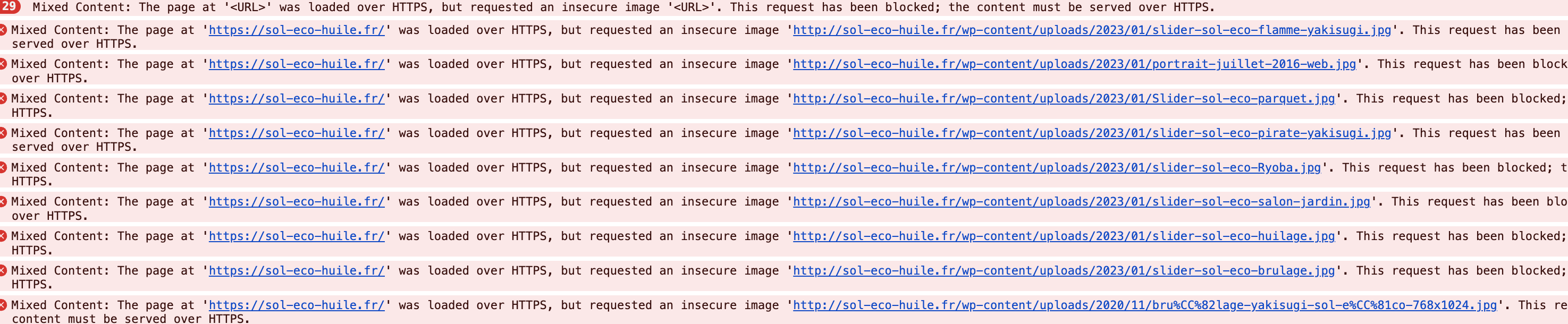Click error icon beside Slider-sol-eco-parquet message

(3, 98)
